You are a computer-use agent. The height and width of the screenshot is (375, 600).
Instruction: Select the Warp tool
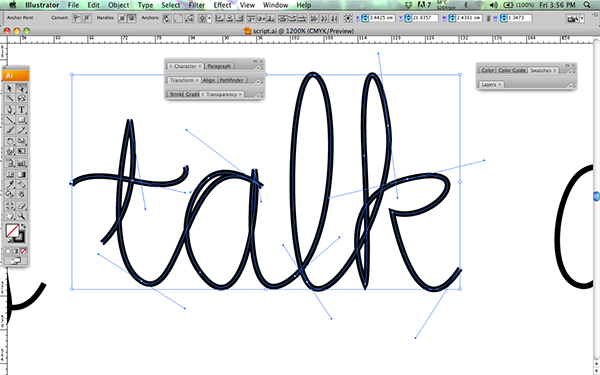(10, 151)
